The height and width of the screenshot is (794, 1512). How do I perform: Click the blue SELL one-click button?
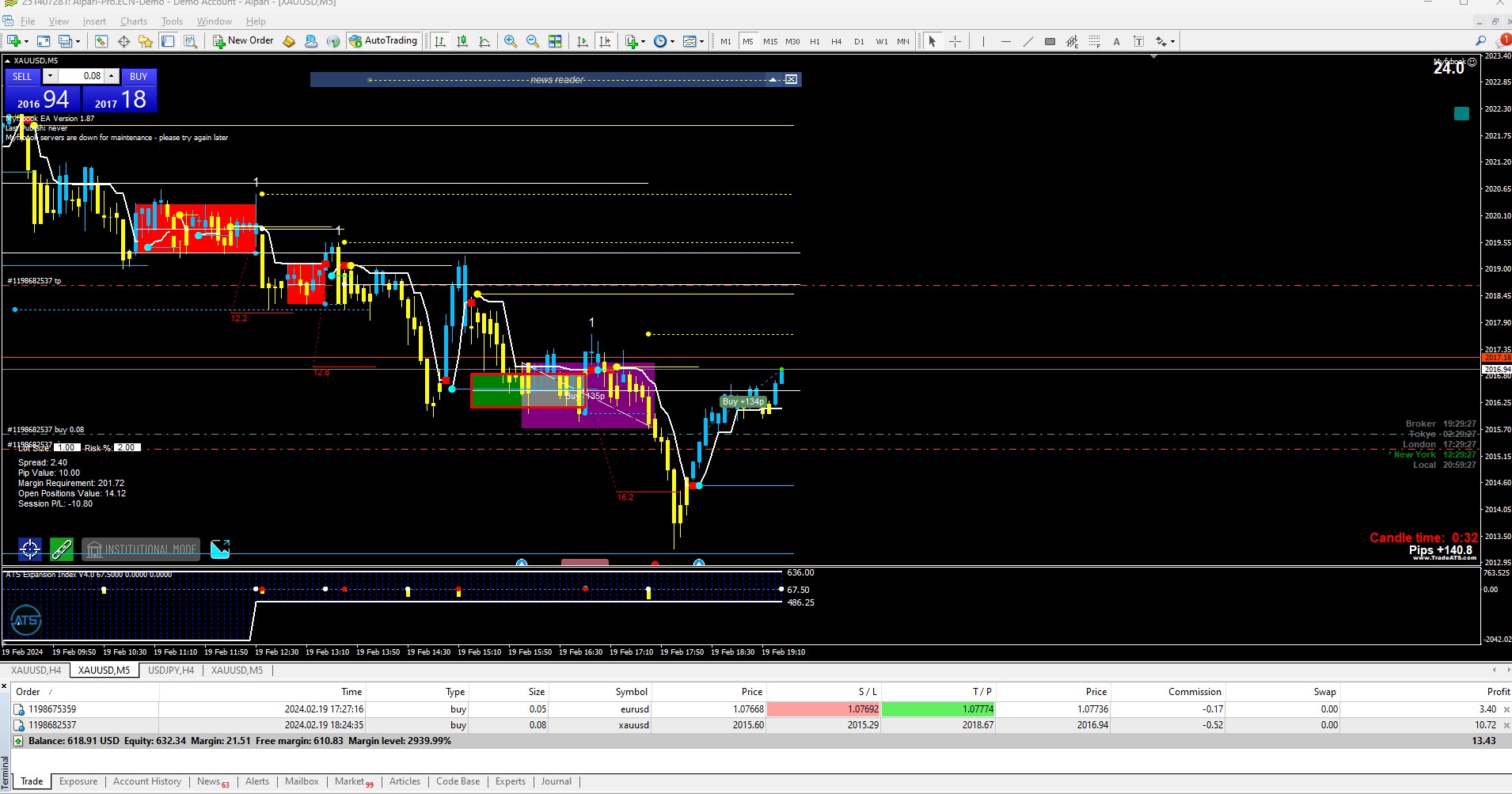point(22,77)
